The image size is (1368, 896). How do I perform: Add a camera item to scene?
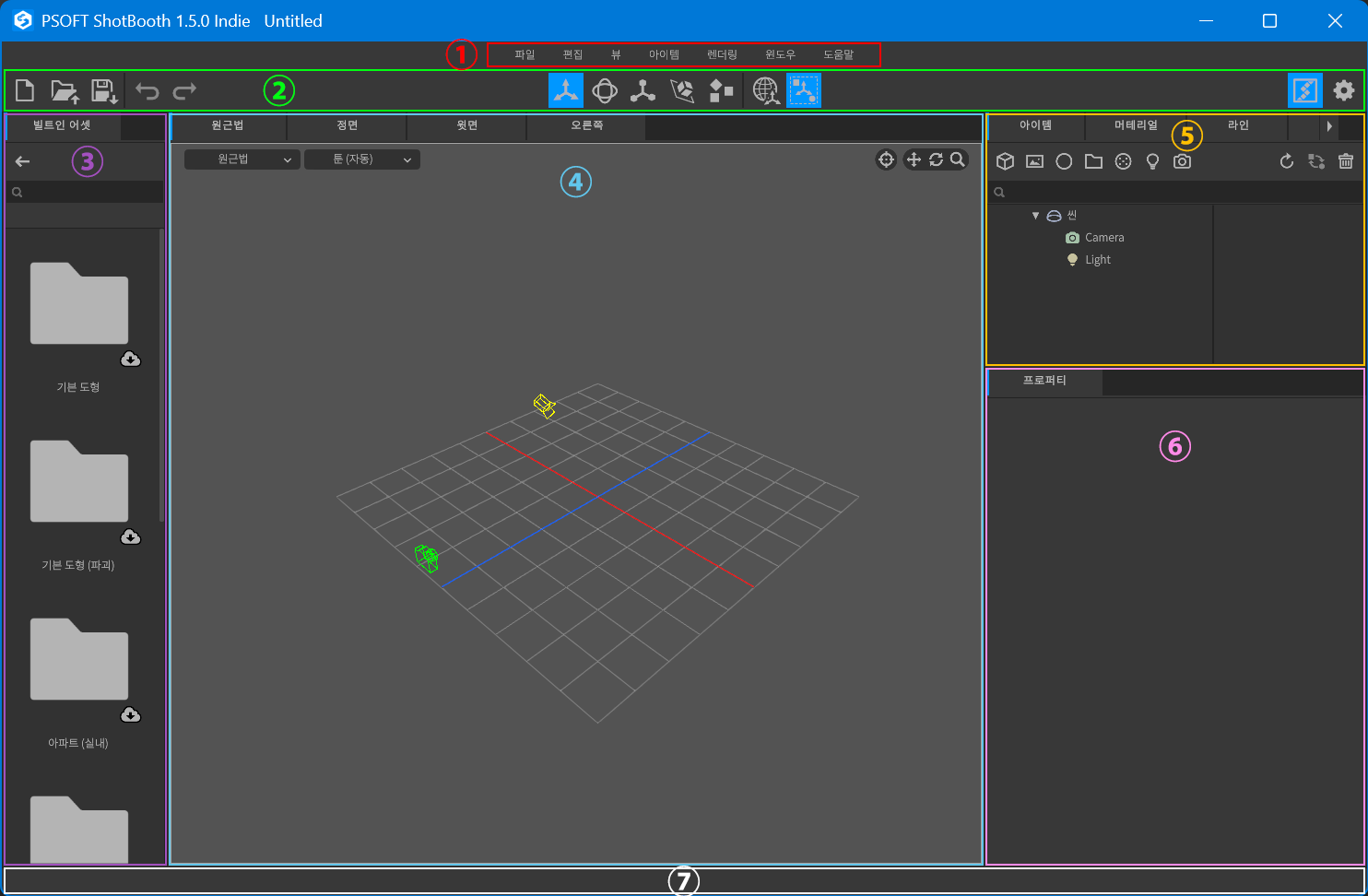point(1182,161)
